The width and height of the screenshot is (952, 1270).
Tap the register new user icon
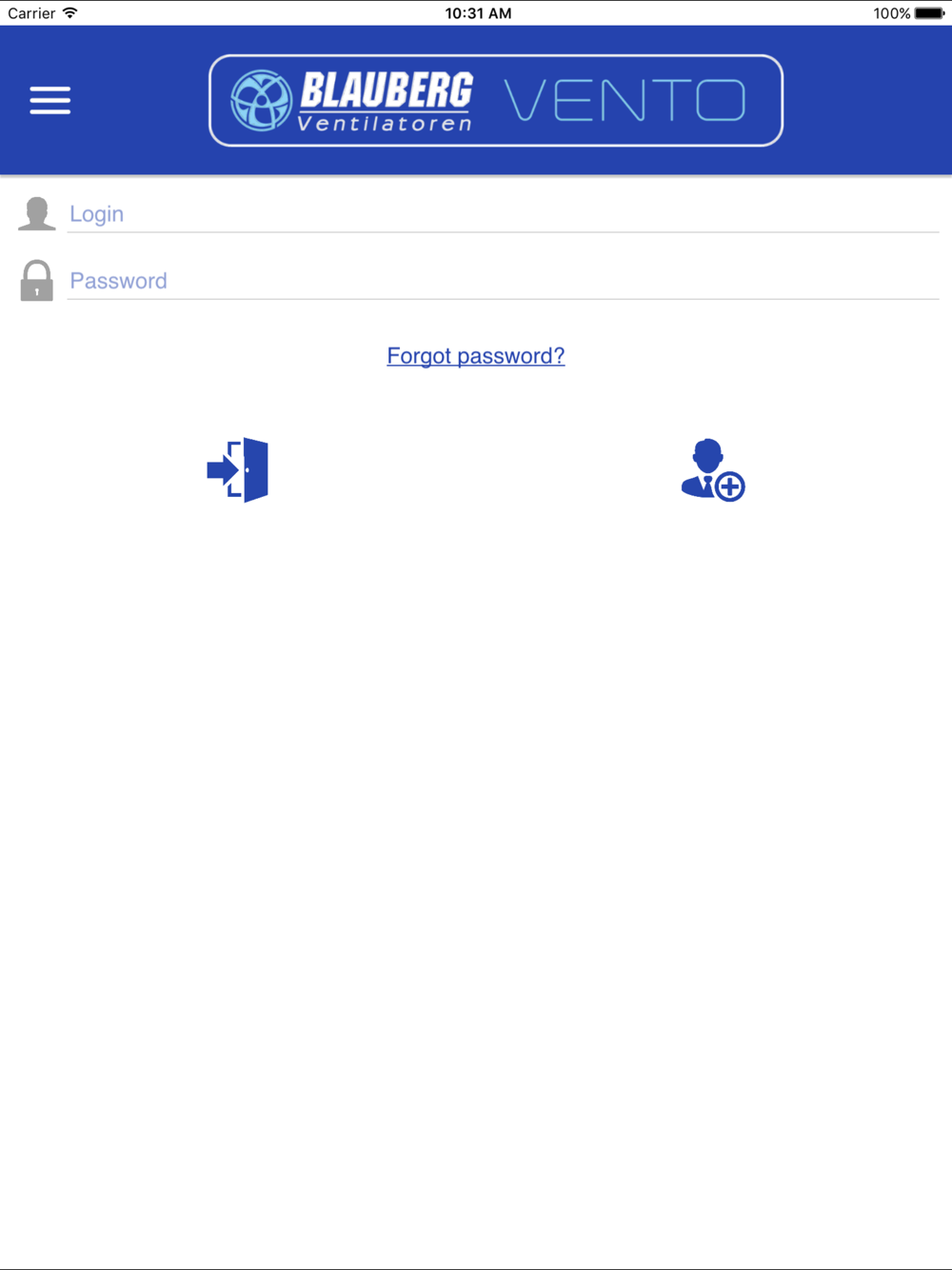(x=713, y=469)
